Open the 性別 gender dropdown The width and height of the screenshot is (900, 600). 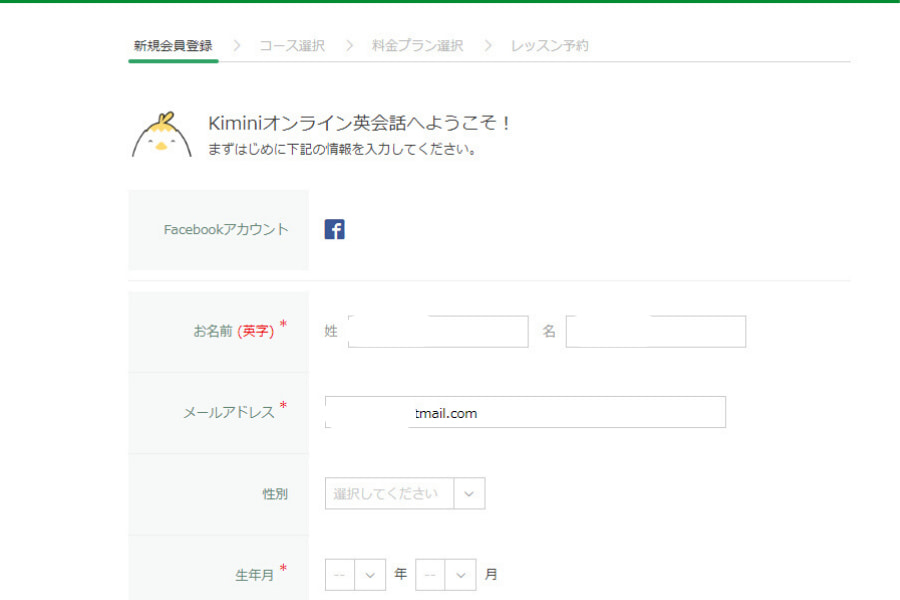point(405,493)
